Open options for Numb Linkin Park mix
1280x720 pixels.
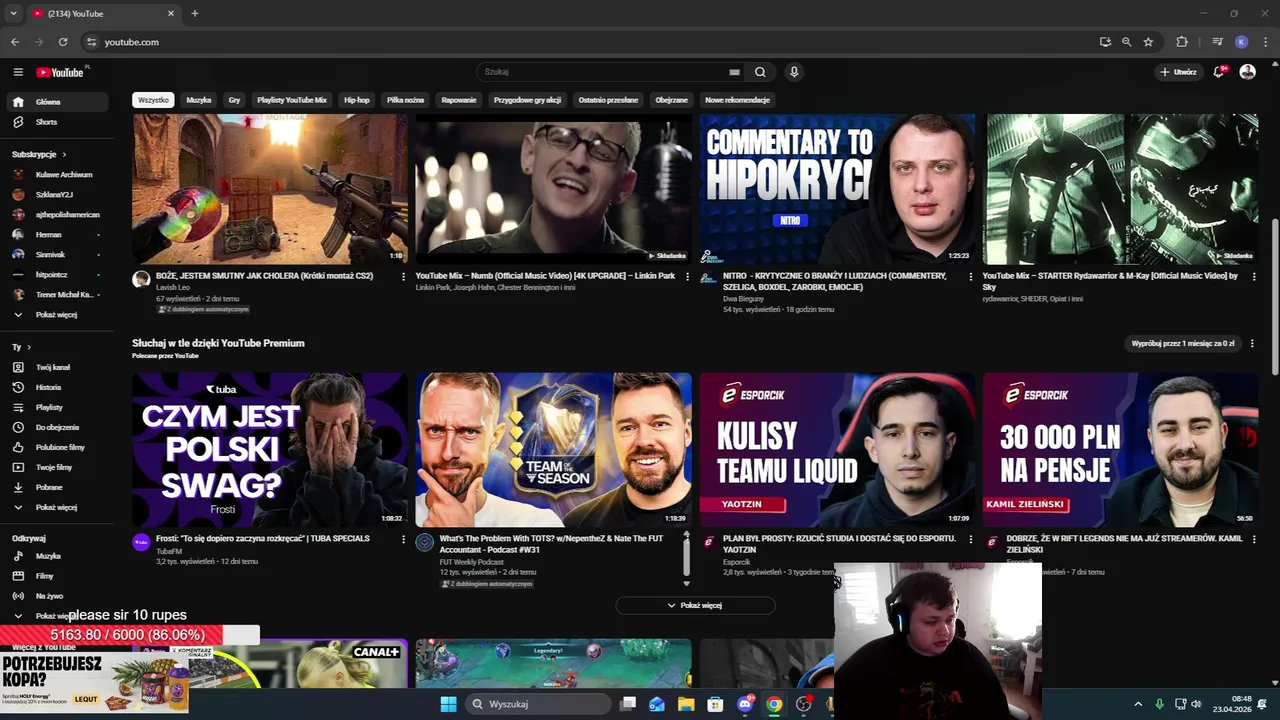(687, 276)
